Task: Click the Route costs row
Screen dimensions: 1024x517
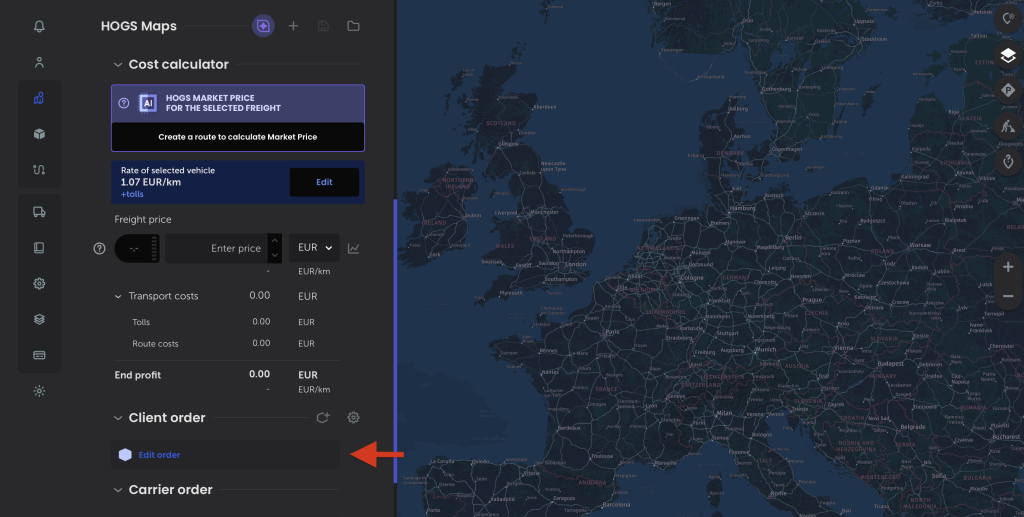Action: [x=227, y=343]
